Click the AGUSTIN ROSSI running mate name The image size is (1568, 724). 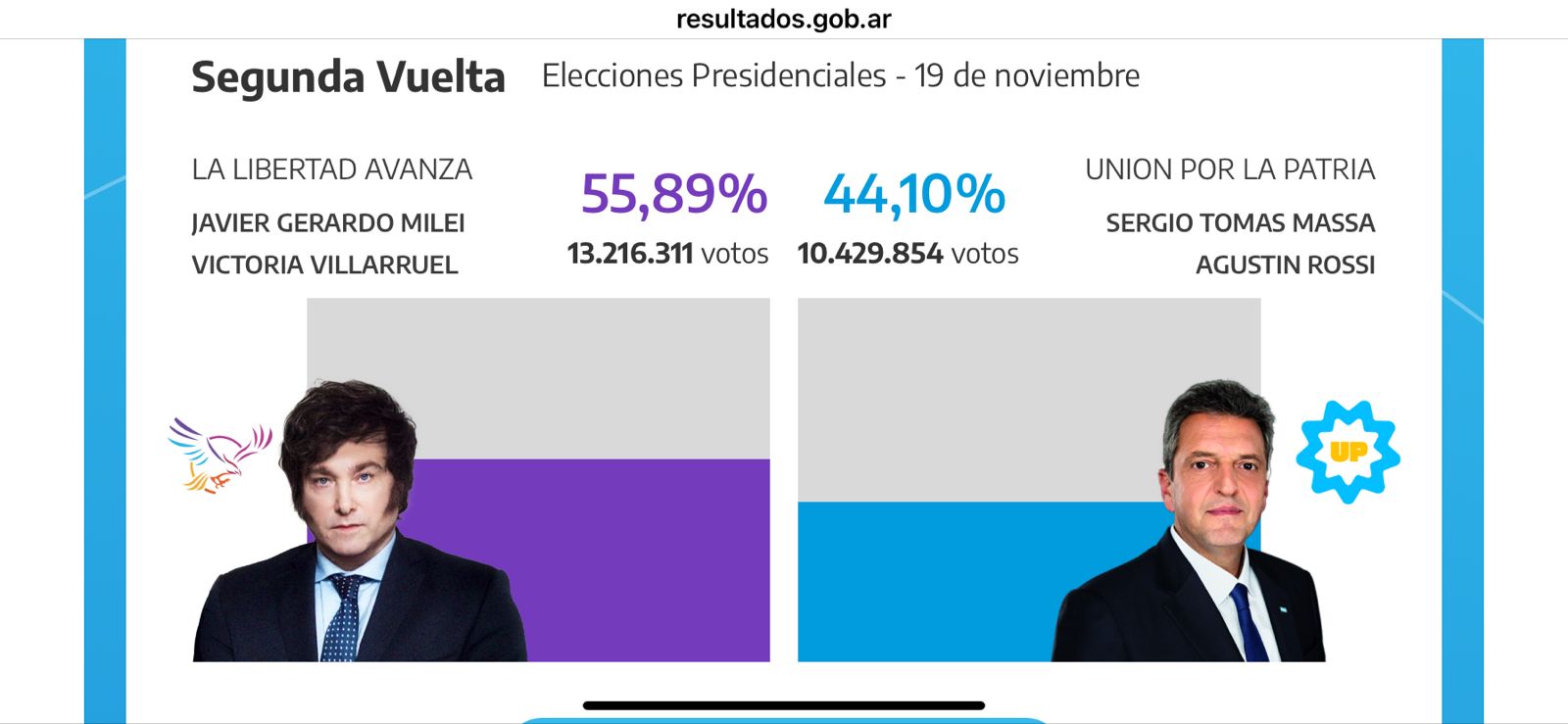click(x=1285, y=265)
